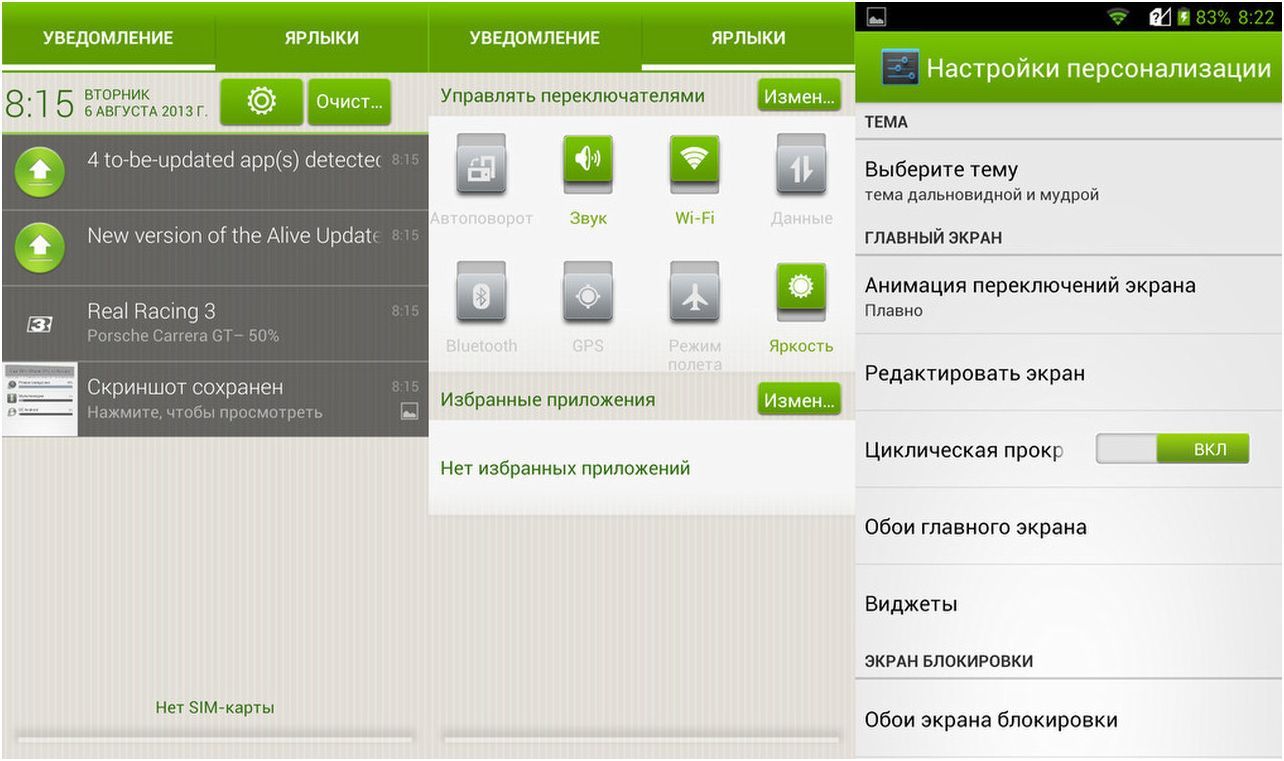Tap Измен... next to Управлять переключателями
The width and height of the screenshot is (1284, 761).
coord(799,95)
